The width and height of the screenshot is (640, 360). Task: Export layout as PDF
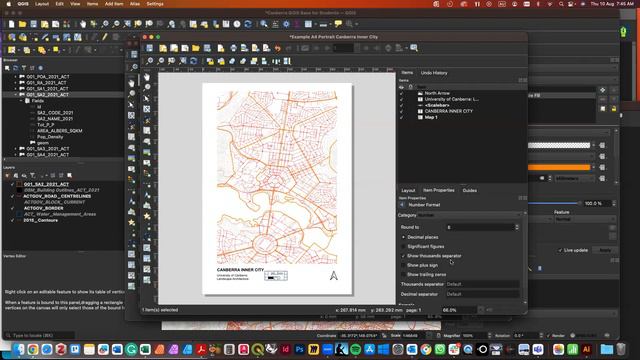[267, 48]
